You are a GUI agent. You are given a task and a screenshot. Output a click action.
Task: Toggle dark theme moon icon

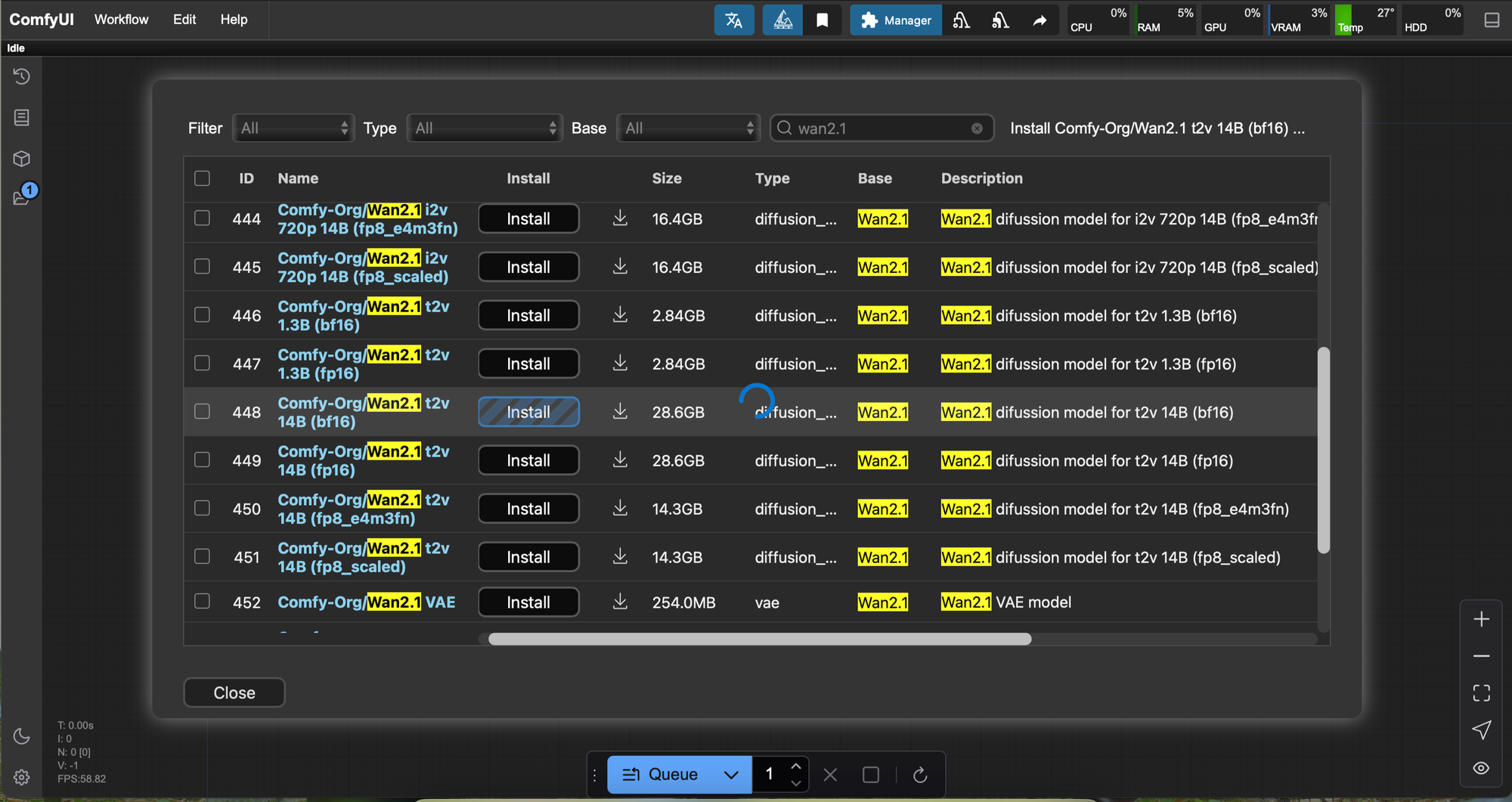coord(22,736)
